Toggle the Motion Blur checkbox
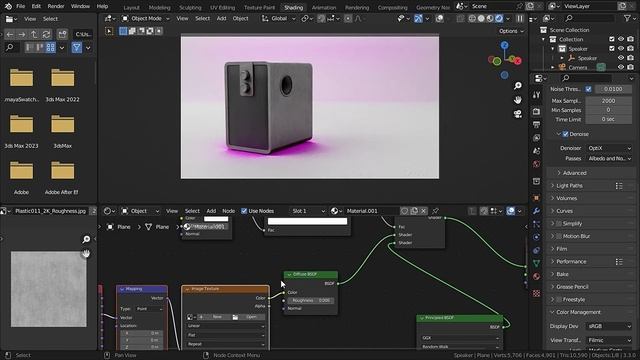640x360 pixels. tap(559, 236)
